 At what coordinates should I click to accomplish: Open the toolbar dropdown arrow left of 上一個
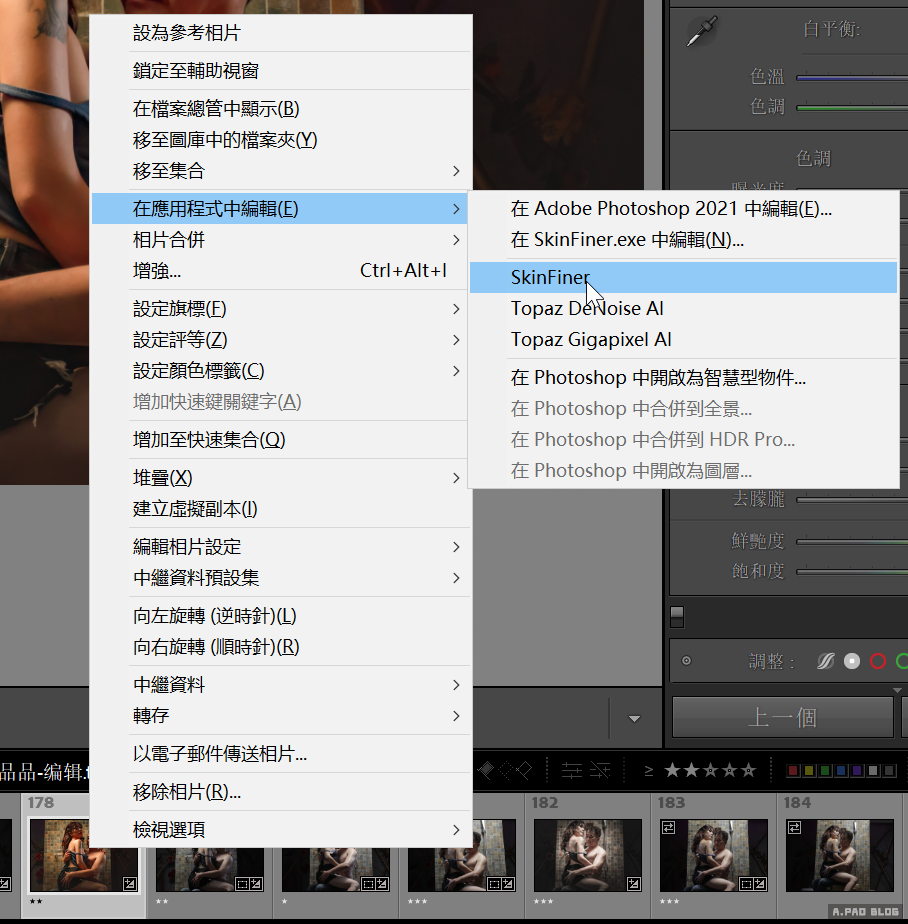click(633, 718)
